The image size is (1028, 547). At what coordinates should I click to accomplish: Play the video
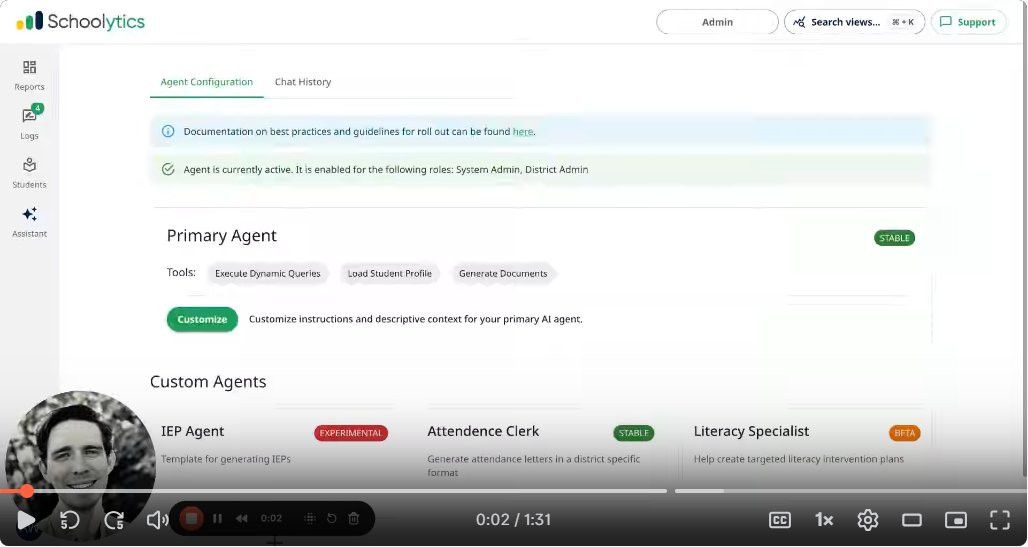pos(26,520)
